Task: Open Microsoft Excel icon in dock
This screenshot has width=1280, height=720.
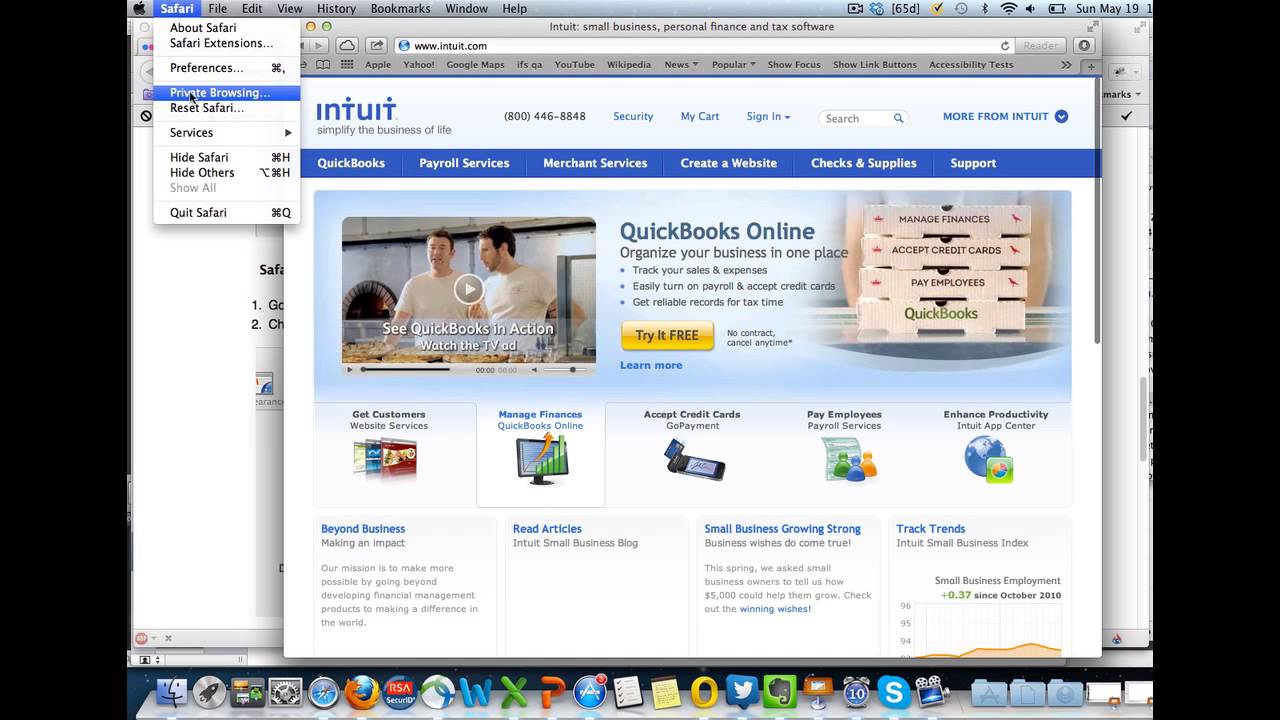Action: [x=514, y=691]
